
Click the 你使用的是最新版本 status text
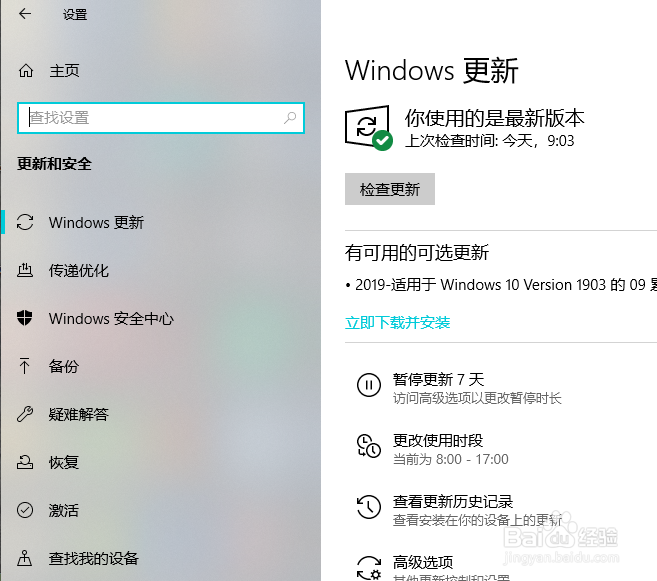(494, 118)
